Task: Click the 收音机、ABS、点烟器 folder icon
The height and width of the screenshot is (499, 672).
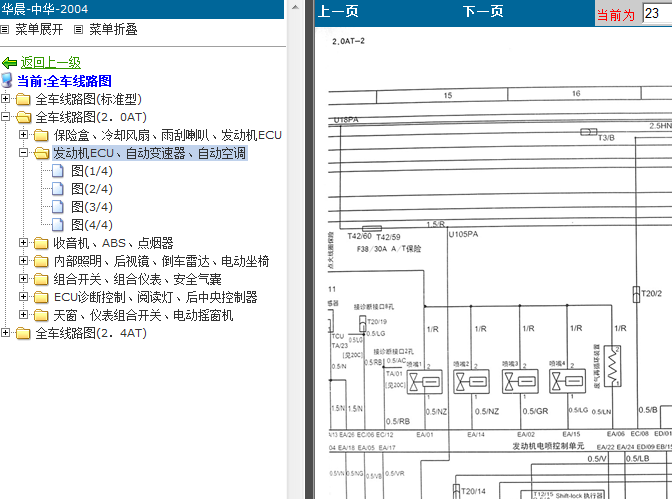Action: (x=41, y=243)
